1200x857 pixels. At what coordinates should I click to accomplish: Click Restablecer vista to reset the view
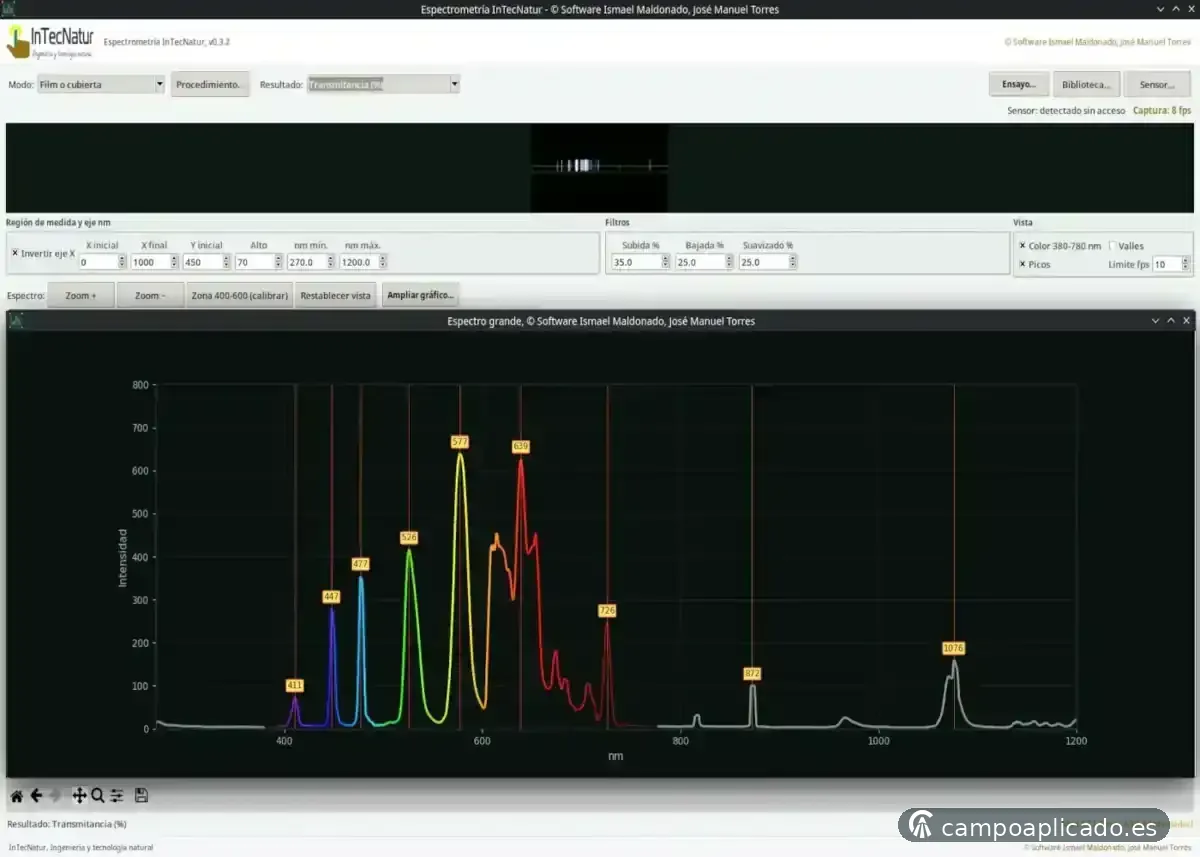pos(336,296)
